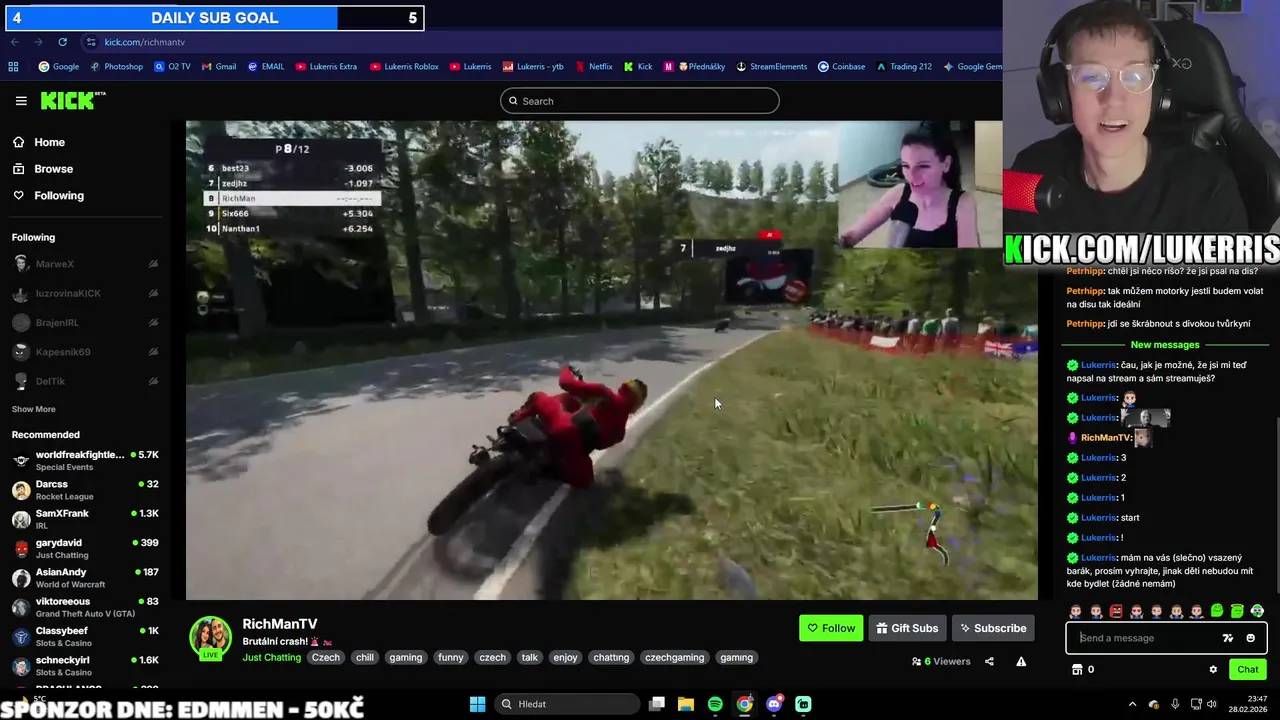Open Discord from taskbar
The image size is (1280, 720).
click(x=774, y=704)
